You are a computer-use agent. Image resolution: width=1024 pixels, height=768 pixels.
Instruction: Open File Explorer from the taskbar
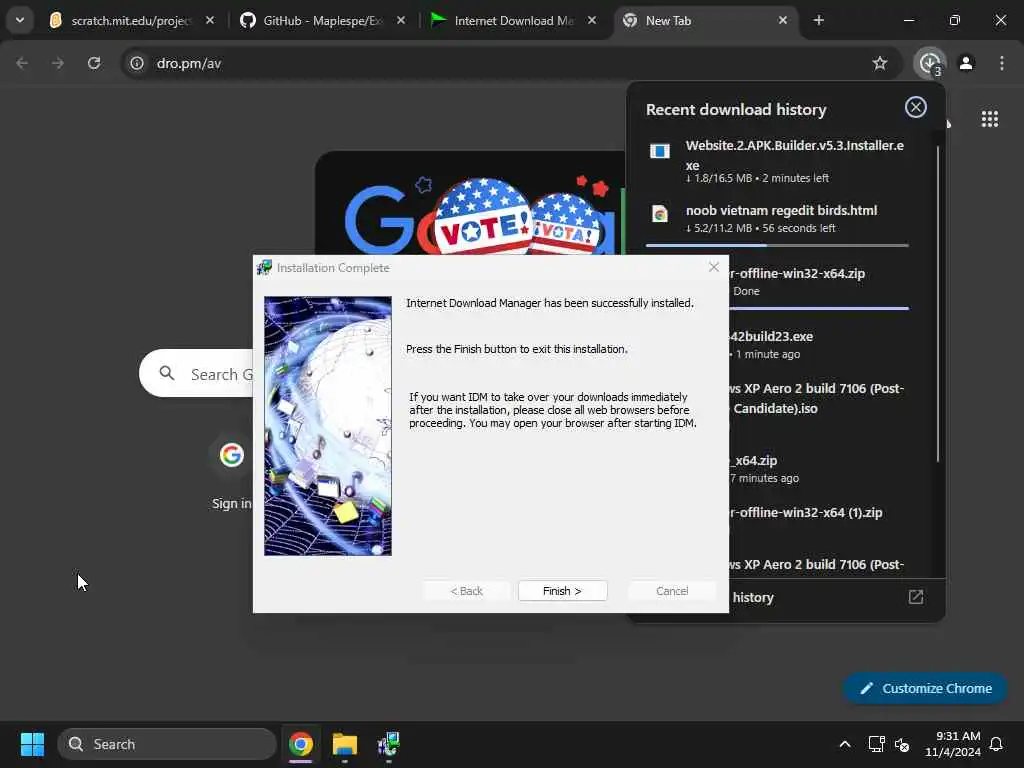344,744
